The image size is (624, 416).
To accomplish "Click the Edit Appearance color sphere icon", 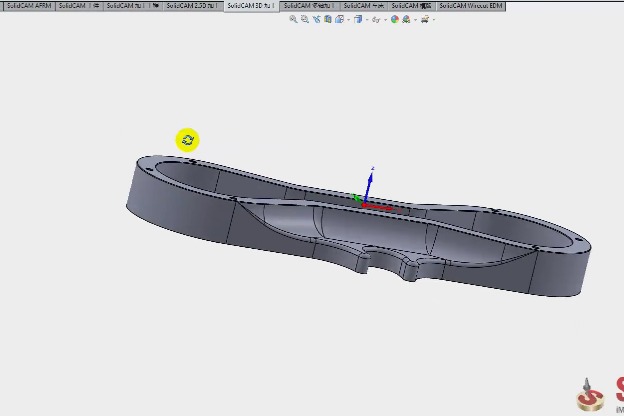I will (395, 19).
